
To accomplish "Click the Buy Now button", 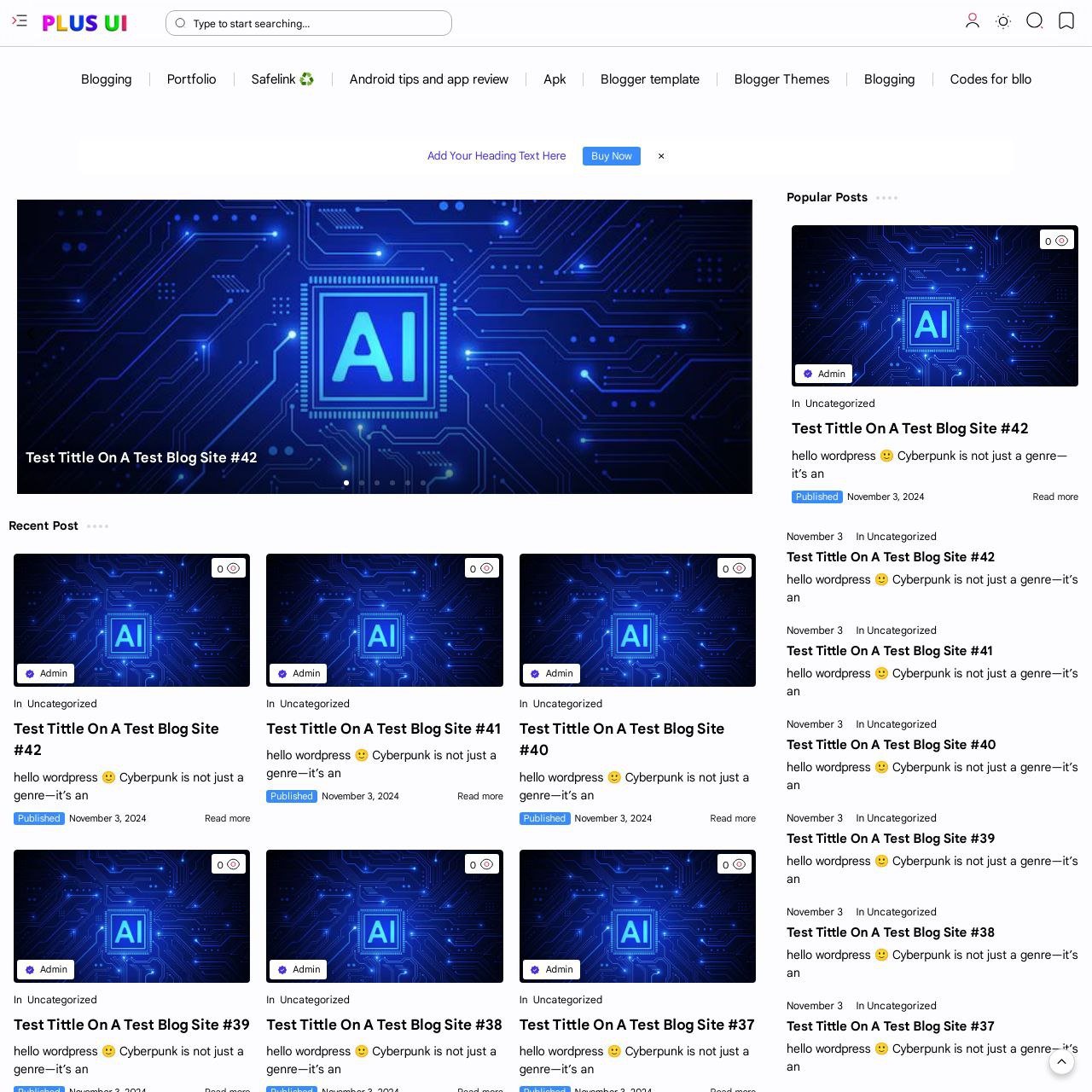I will [611, 156].
